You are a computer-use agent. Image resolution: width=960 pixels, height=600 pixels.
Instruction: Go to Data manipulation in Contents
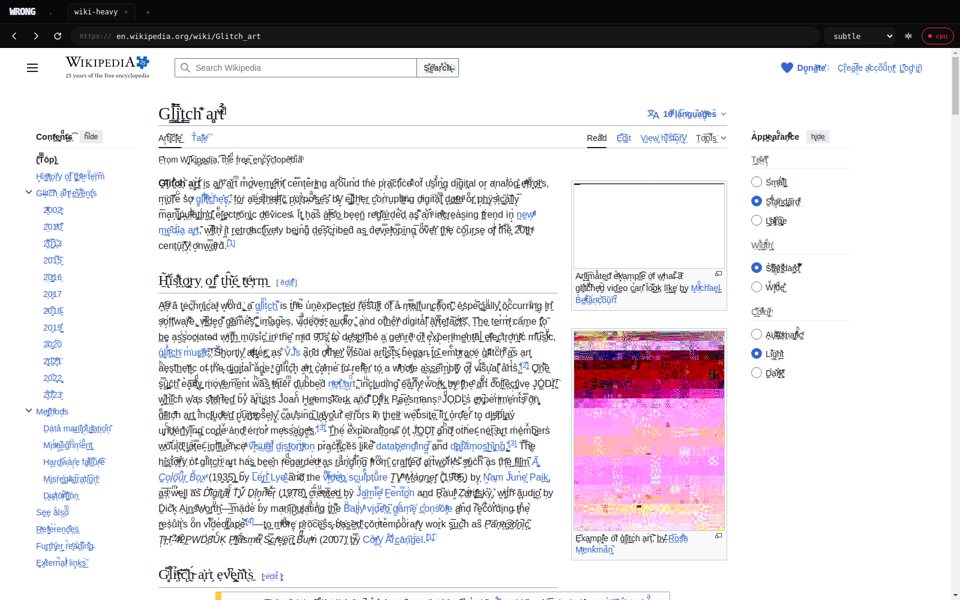(x=77, y=429)
